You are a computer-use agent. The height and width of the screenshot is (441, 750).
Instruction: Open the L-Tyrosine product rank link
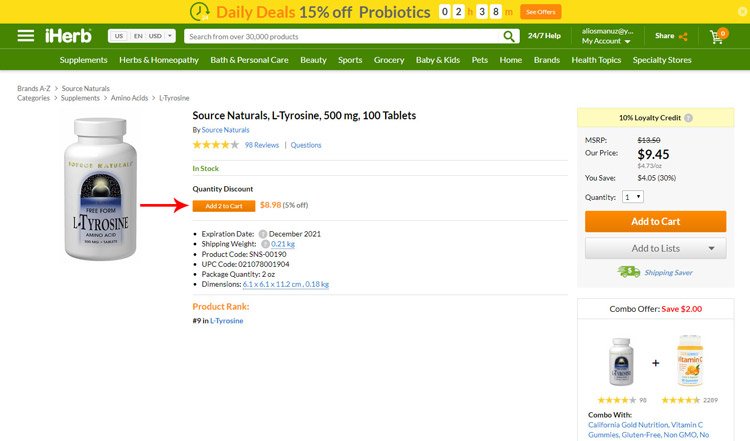coord(227,320)
